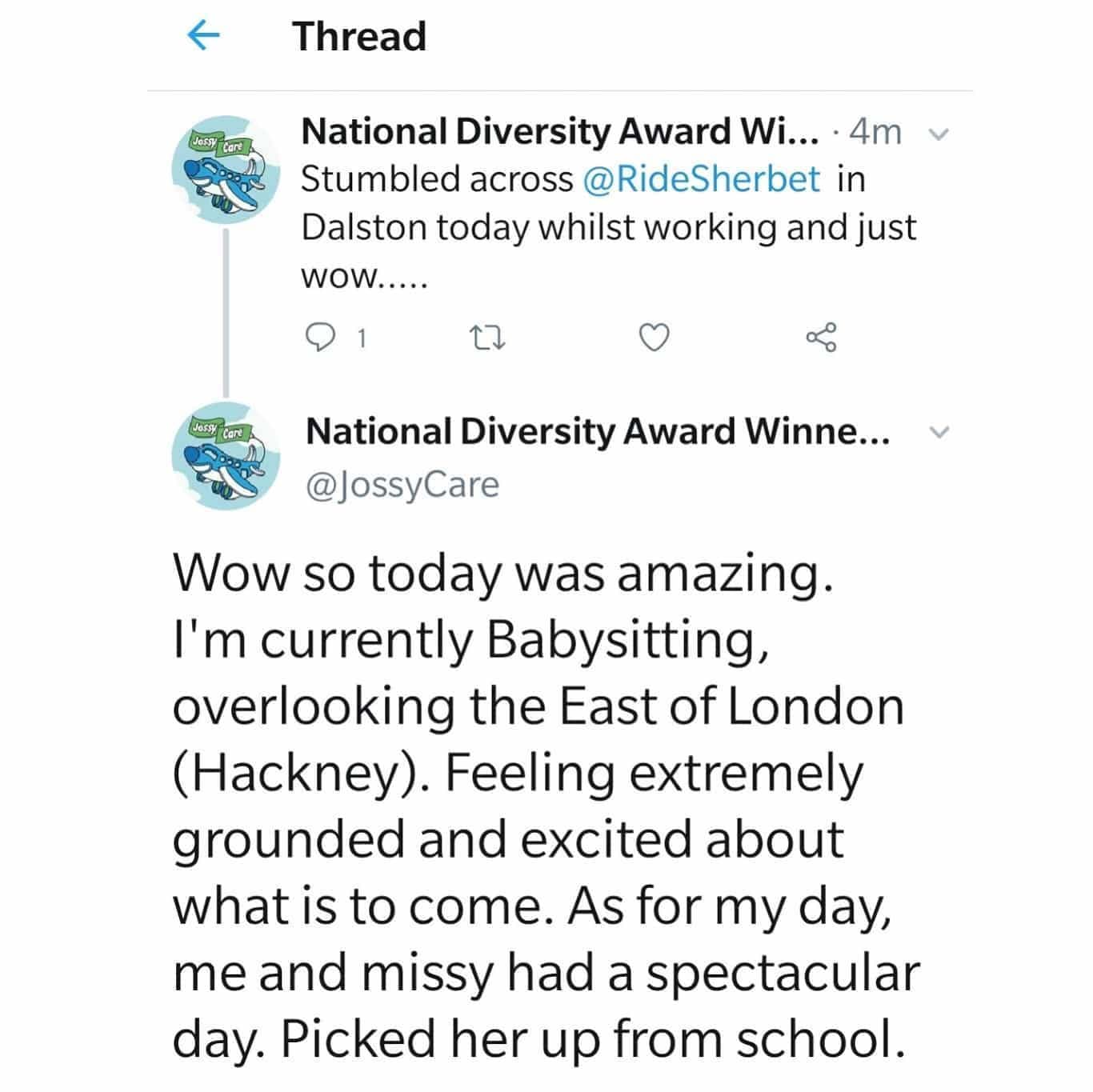Like the first tweet with heart icon

654,338
